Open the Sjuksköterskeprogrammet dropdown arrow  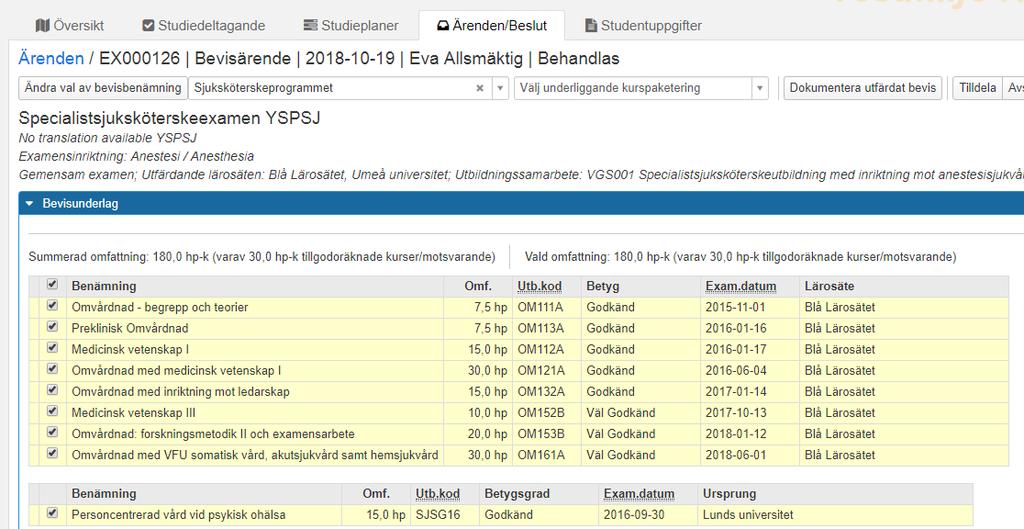[500, 88]
